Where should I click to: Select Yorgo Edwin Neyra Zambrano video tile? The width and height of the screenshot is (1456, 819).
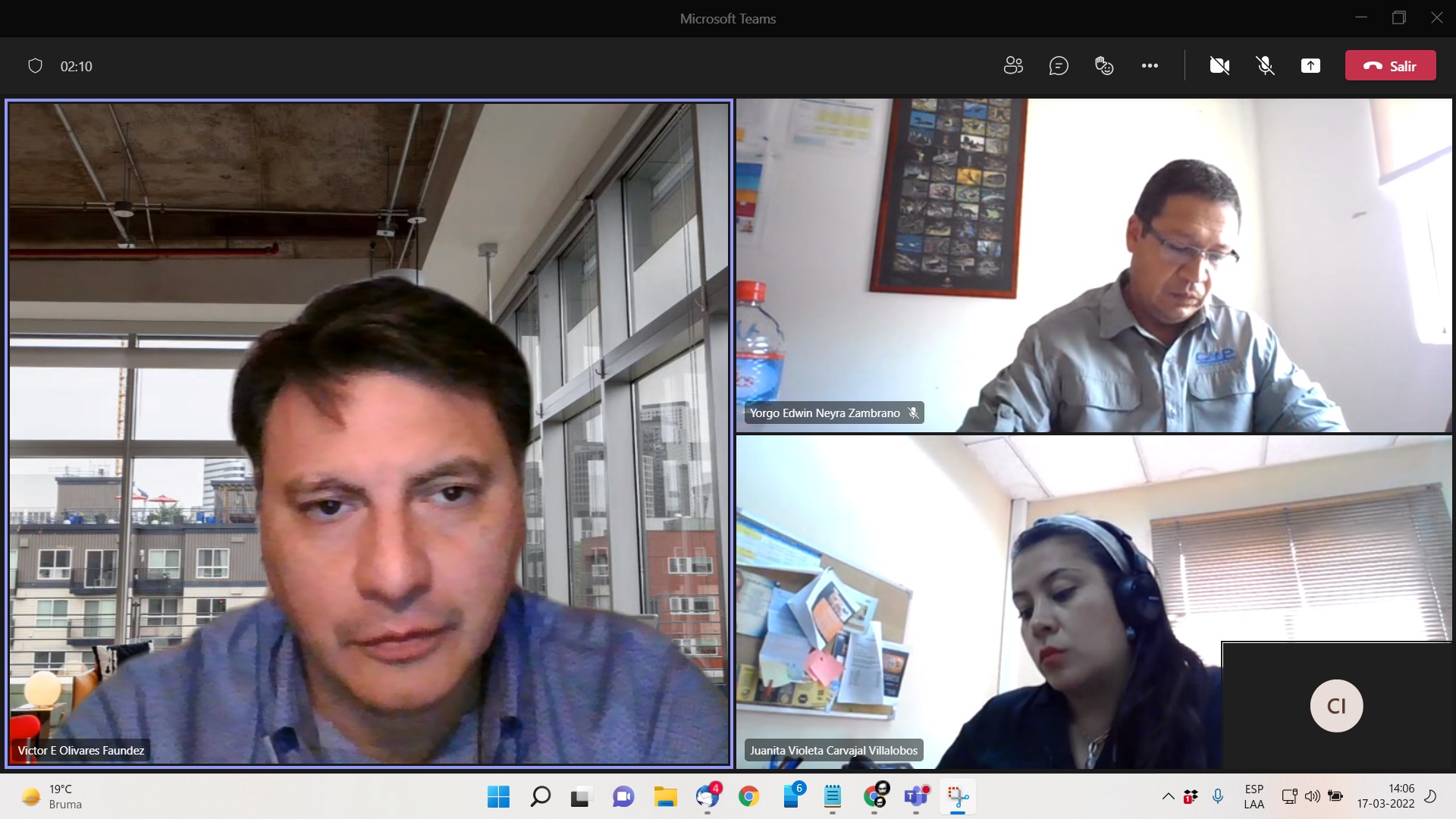tap(1094, 265)
